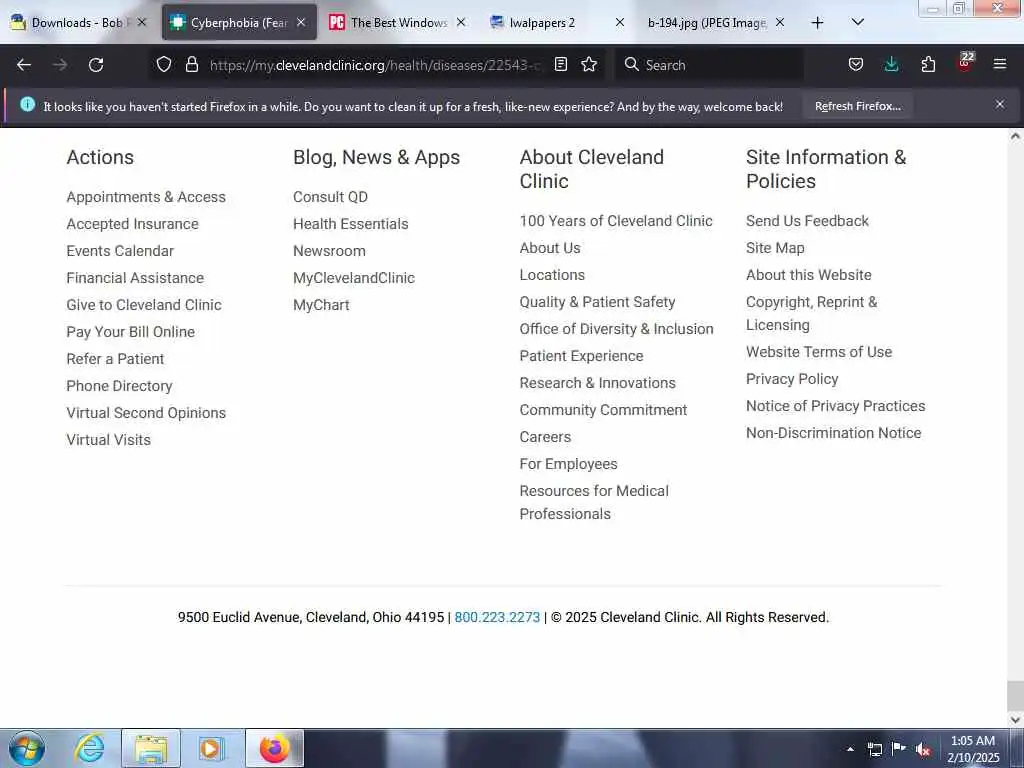Dismiss the Refresh Firefox notification bar
This screenshot has width=1024, height=768.
click(x=999, y=104)
